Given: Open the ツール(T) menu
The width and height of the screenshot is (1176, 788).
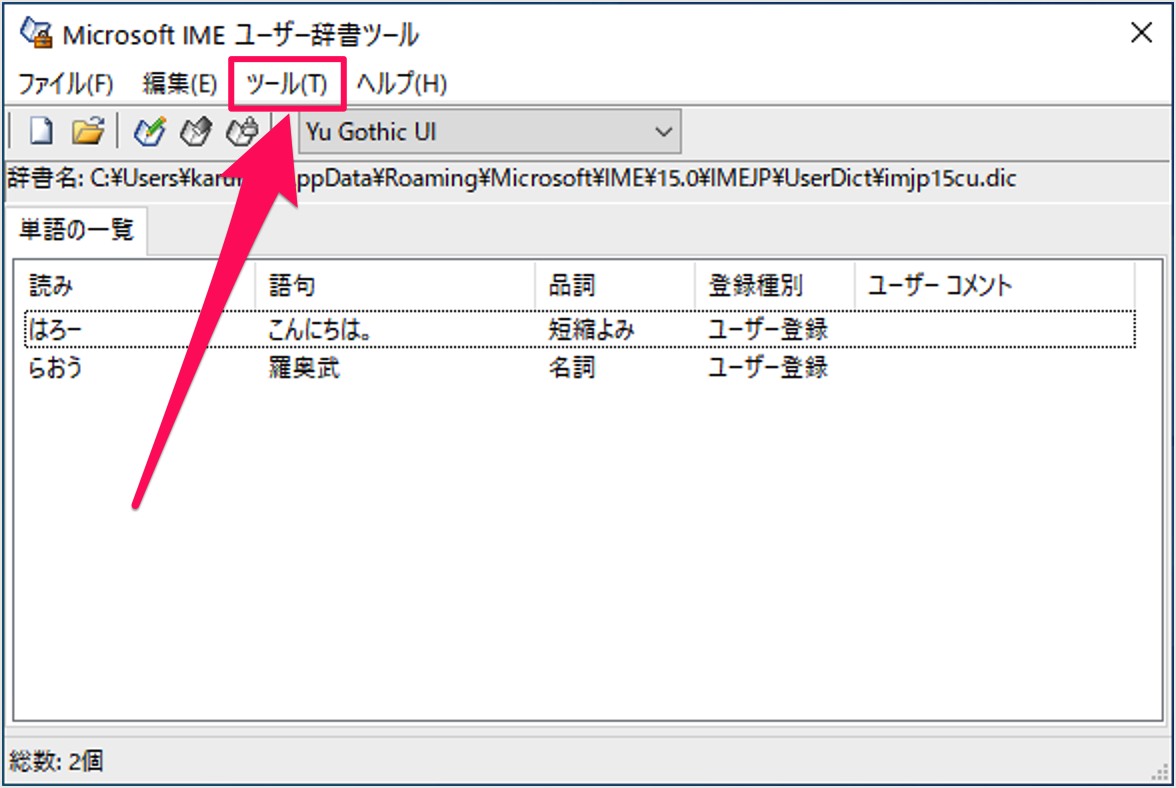Looking at the screenshot, I should point(287,84).
